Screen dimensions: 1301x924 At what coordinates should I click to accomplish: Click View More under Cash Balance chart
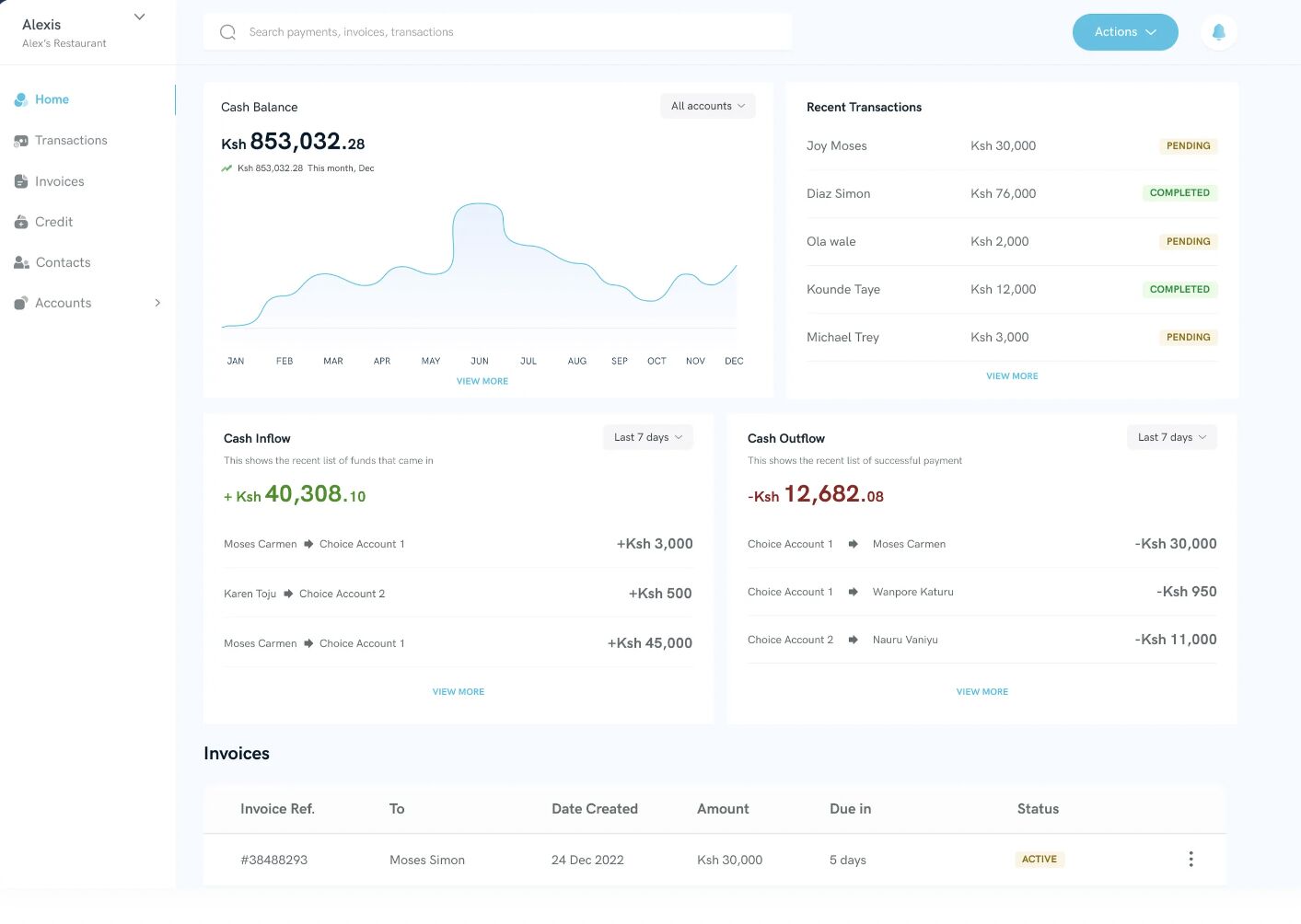482,381
